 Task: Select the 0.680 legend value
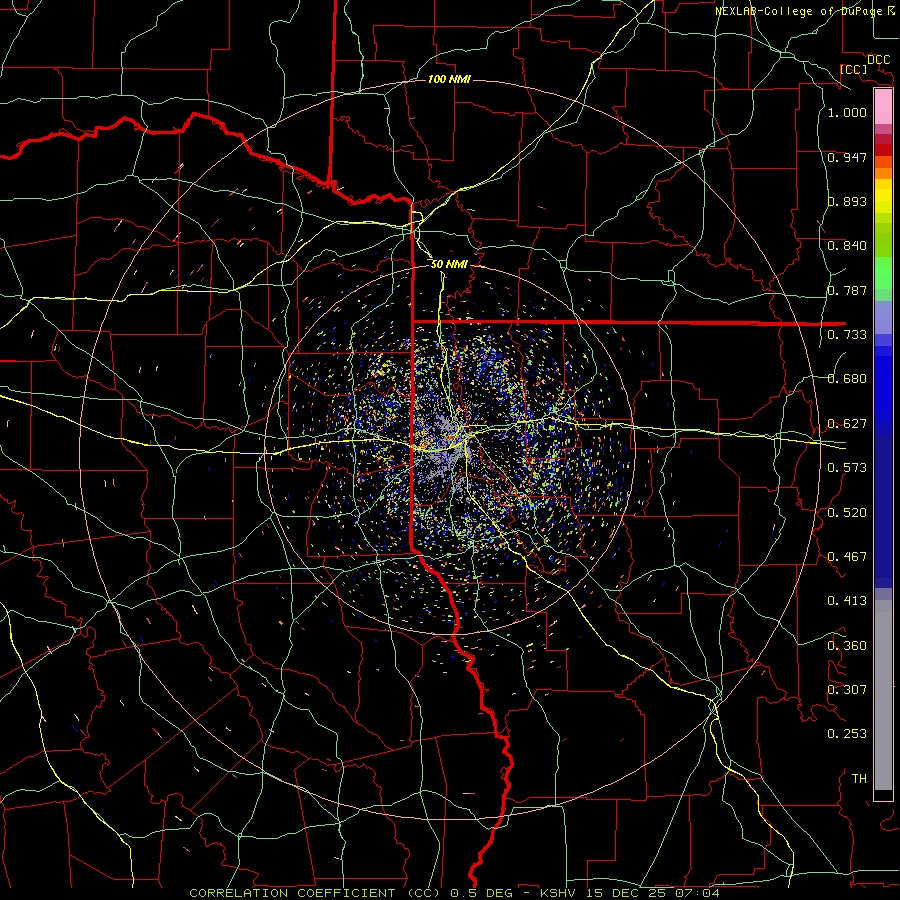847,379
